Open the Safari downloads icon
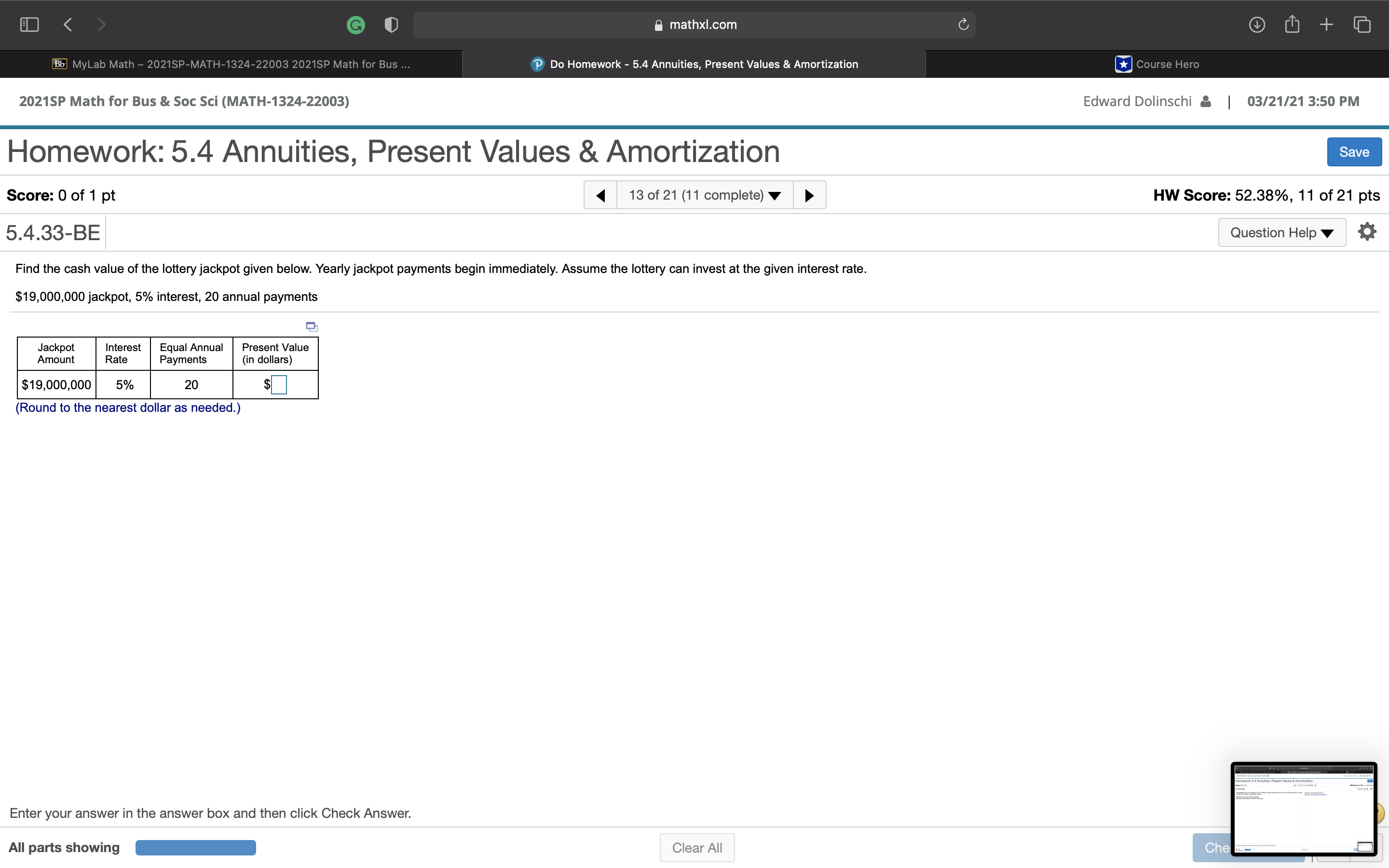This screenshot has width=1389, height=868. tap(1257, 25)
